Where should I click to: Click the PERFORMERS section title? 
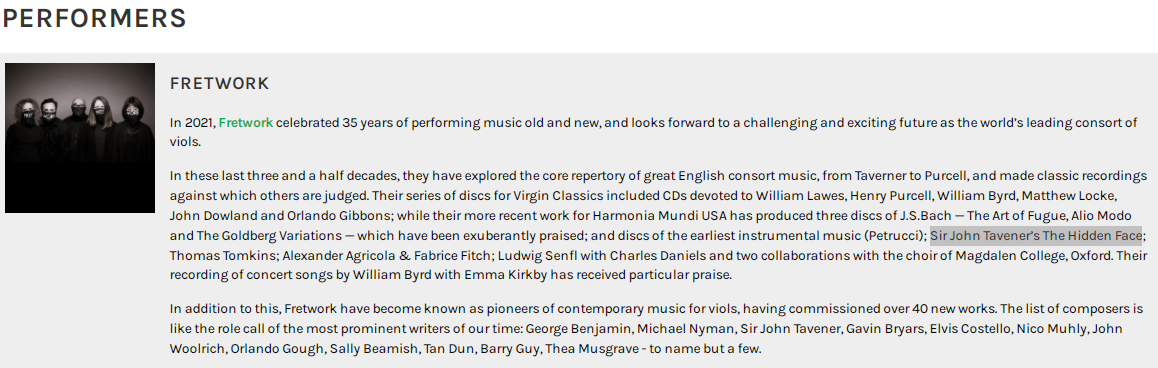pyautogui.click(x=94, y=18)
